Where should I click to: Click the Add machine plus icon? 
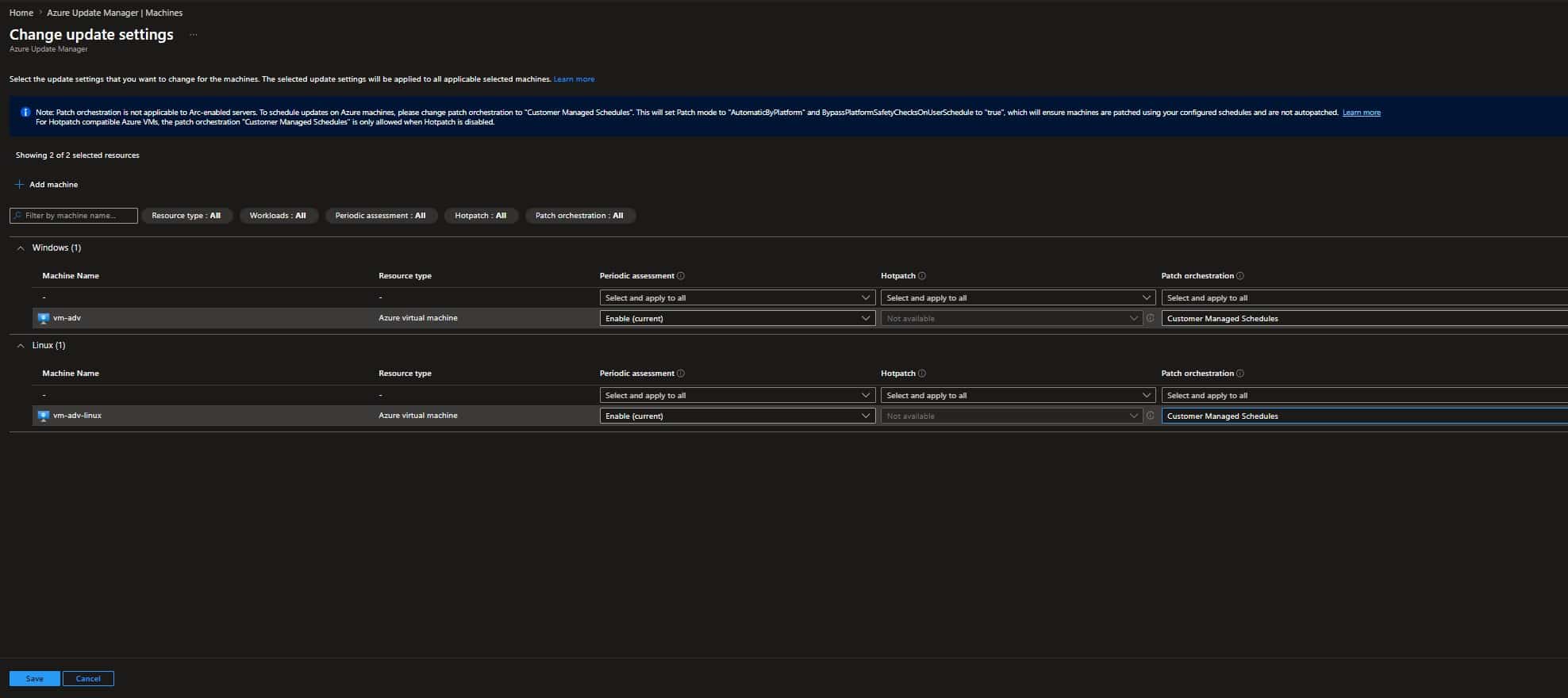pos(19,185)
